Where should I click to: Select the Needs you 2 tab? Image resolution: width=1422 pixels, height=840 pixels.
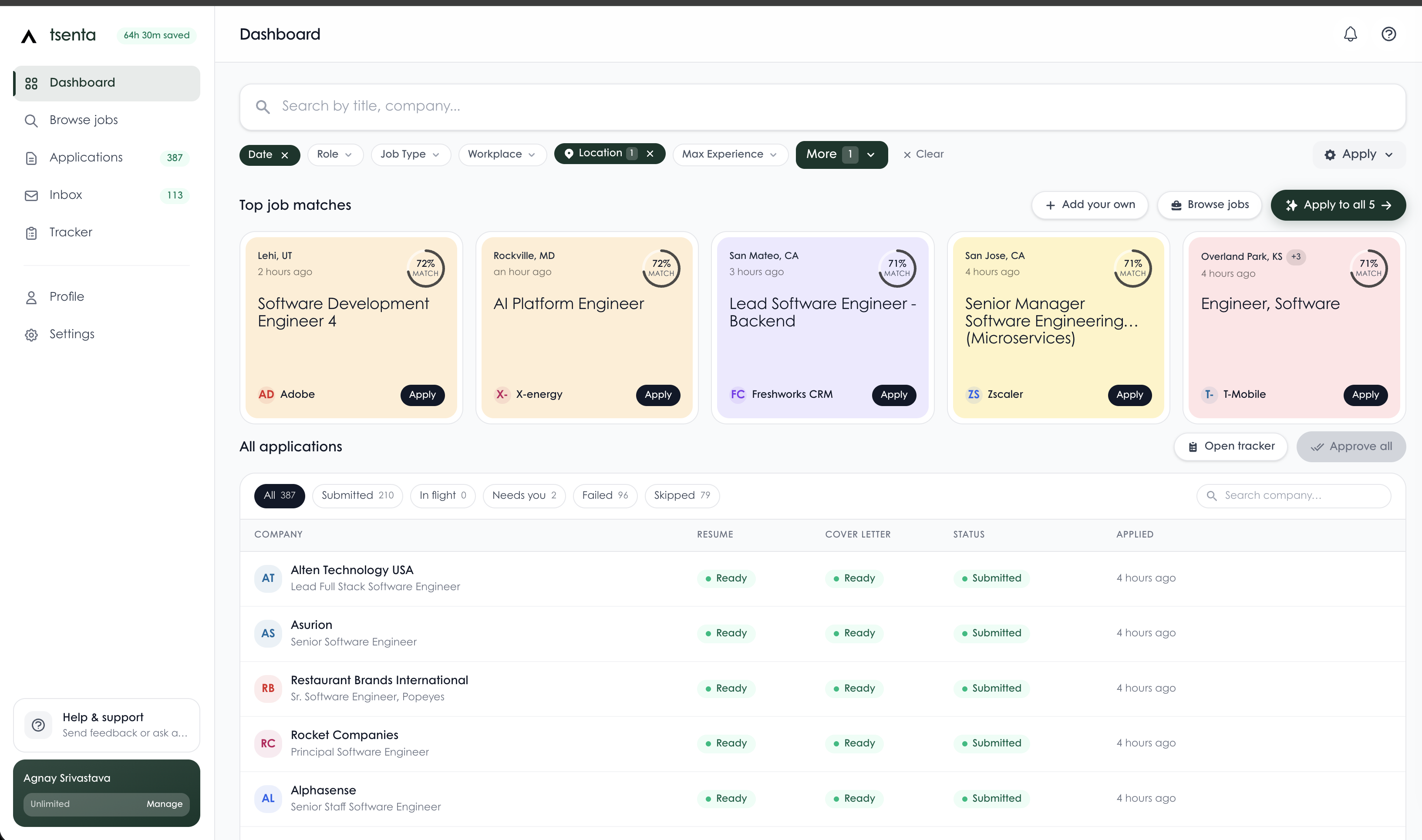pos(524,496)
